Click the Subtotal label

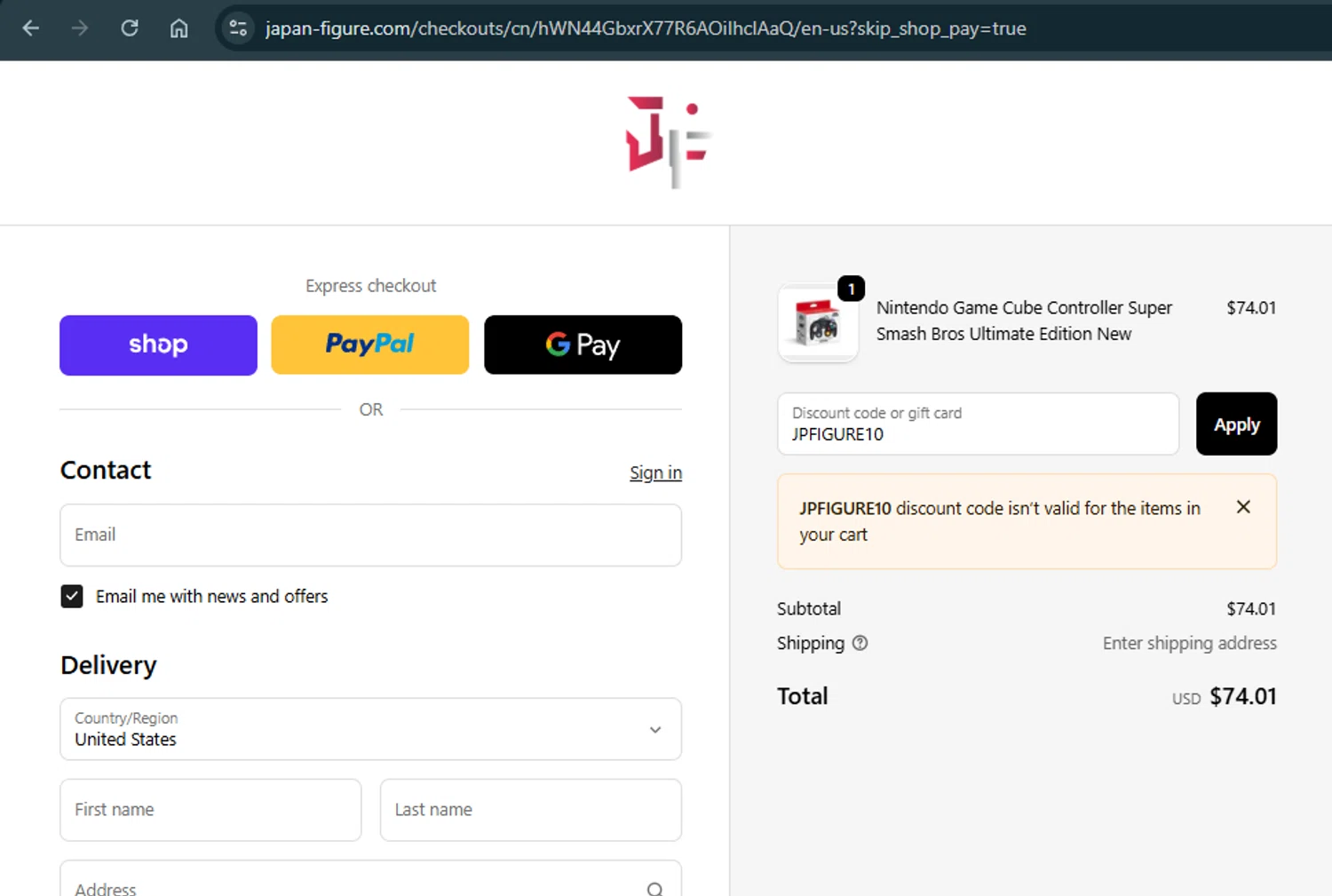pyautogui.click(x=809, y=609)
